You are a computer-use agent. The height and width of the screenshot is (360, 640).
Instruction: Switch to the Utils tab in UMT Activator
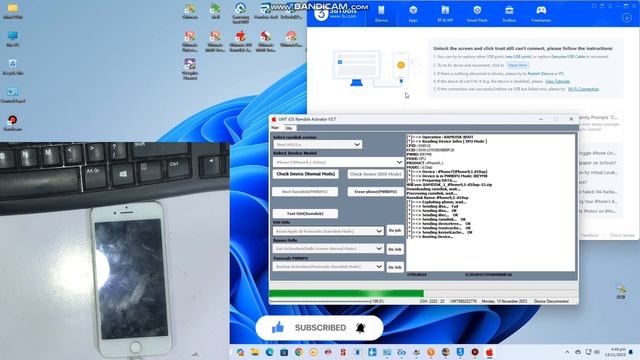click(289, 128)
